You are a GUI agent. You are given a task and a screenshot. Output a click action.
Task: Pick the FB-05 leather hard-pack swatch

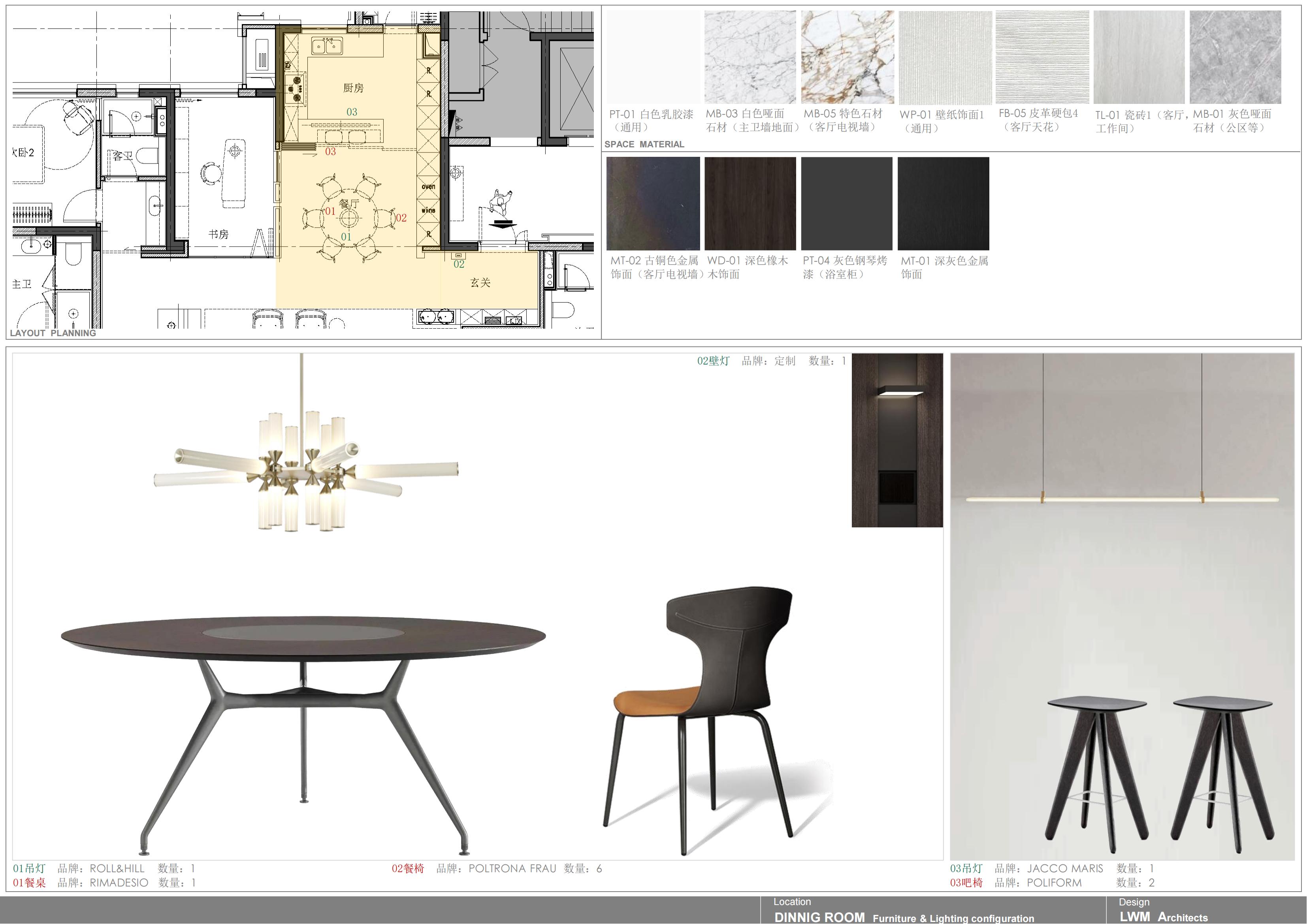coord(1042,57)
